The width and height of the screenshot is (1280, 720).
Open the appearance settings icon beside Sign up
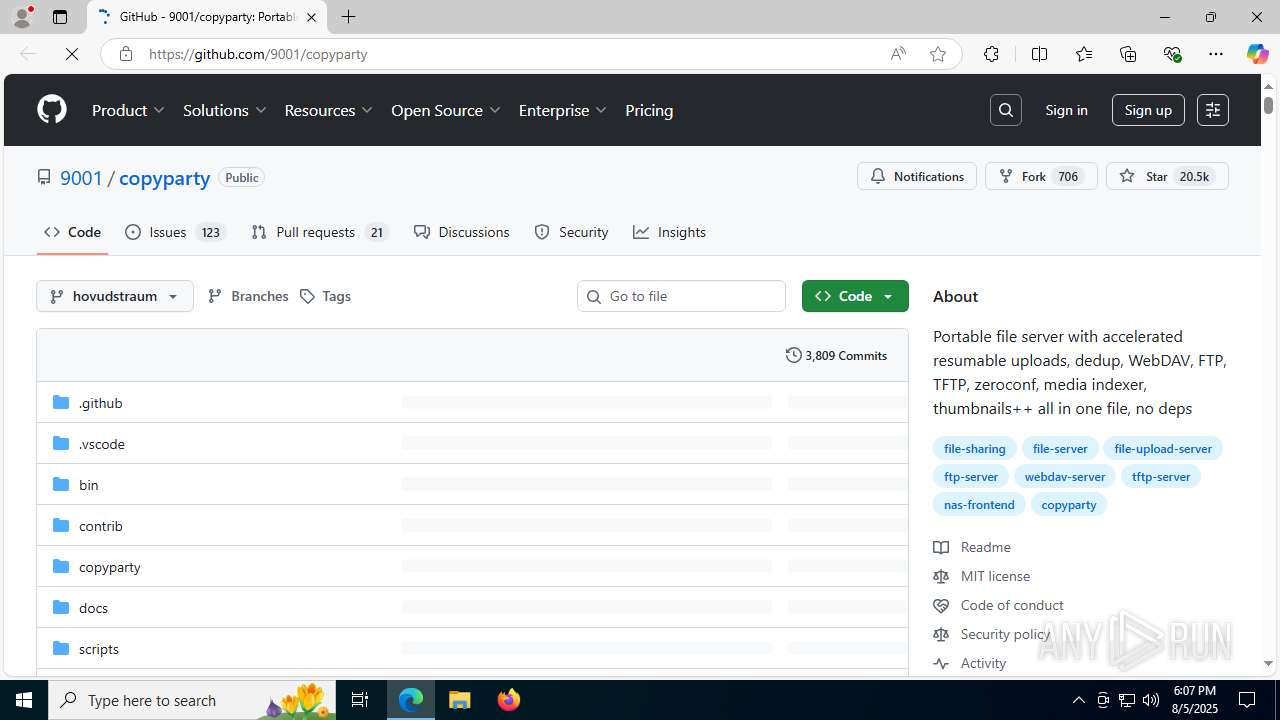point(1213,110)
